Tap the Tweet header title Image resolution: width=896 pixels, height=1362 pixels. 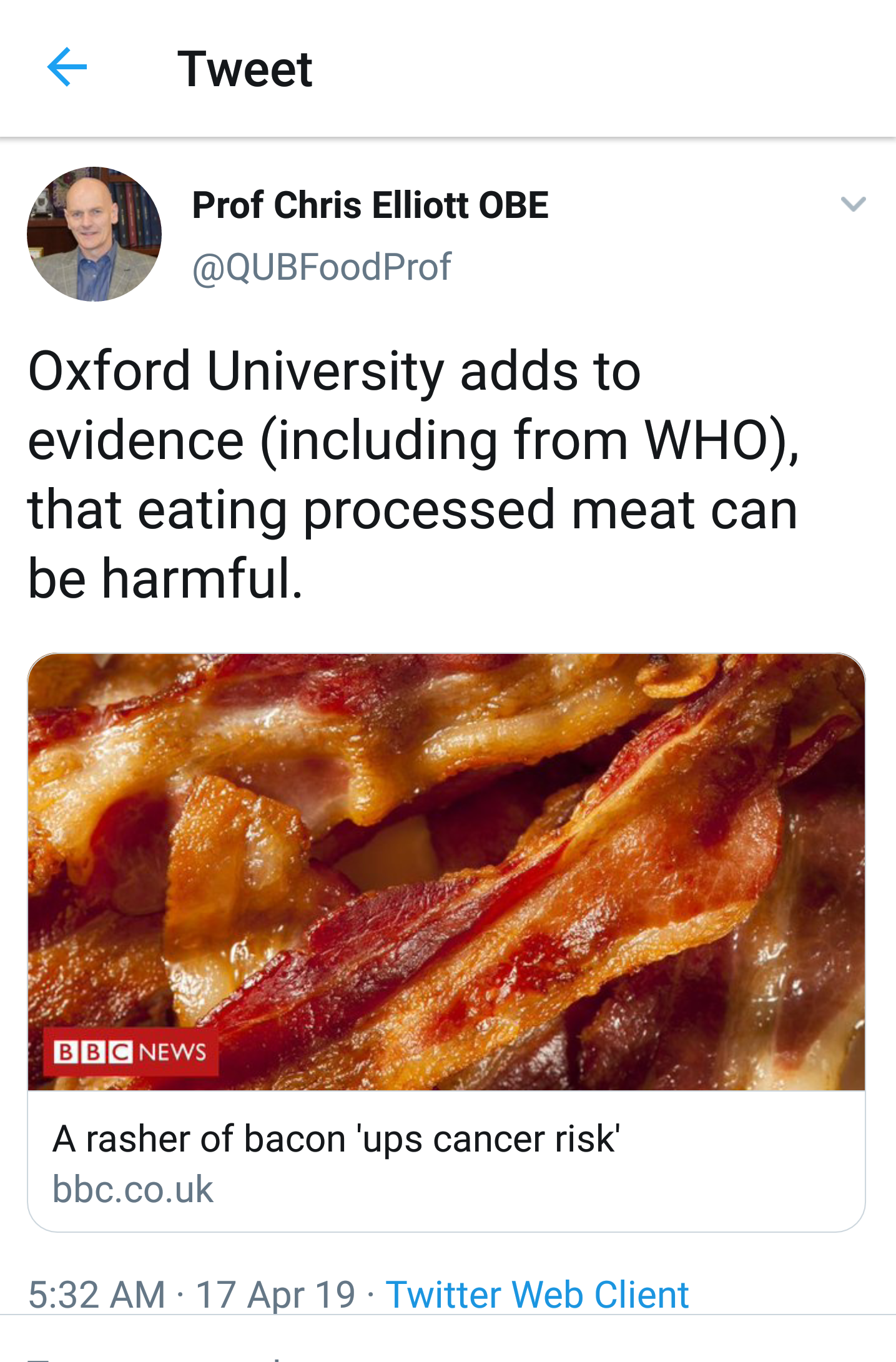click(x=245, y=69)
